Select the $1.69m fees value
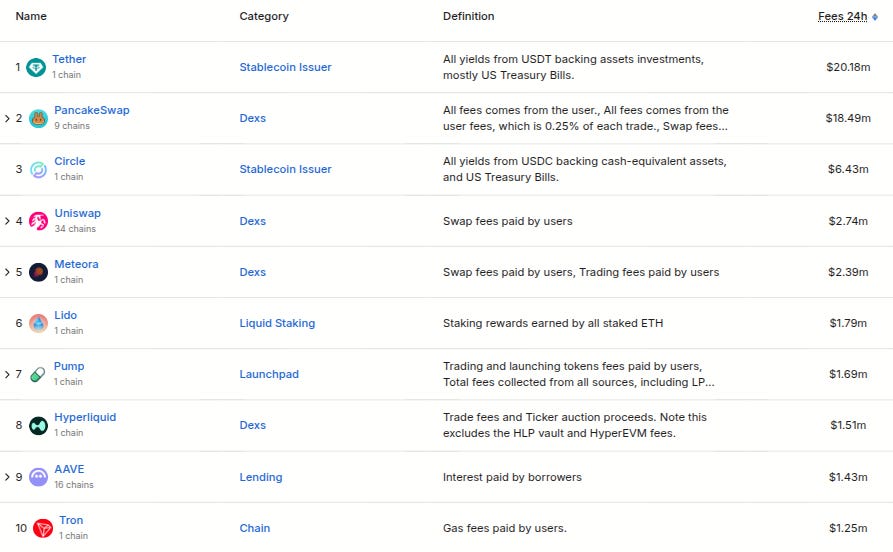This screenshot has width=893, height=552. coord(848,374)
